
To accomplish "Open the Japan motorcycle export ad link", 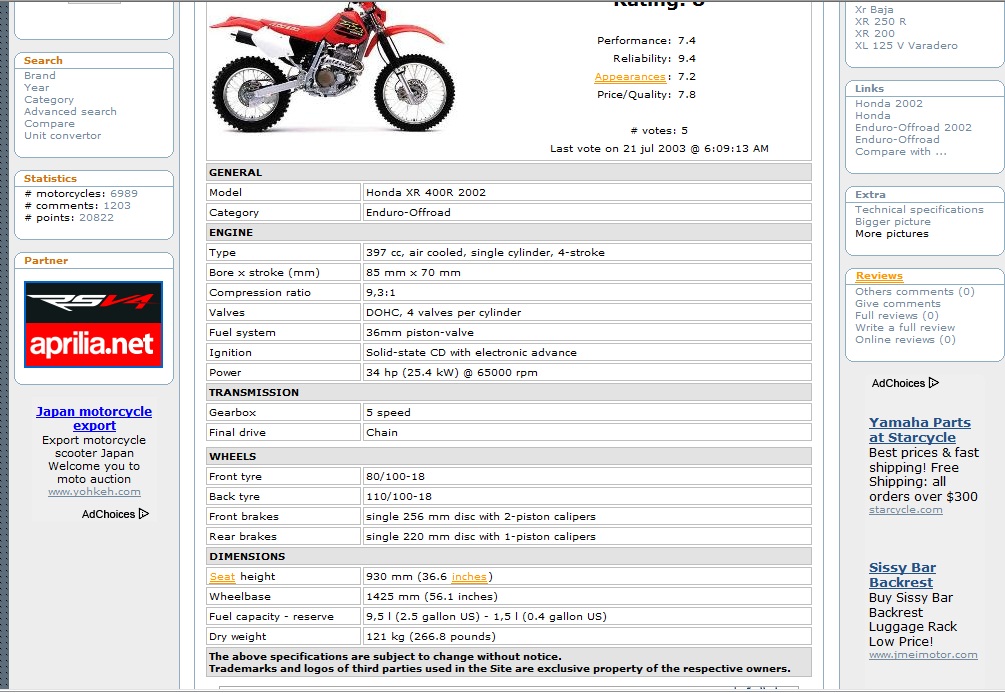I will click(94, 418).
